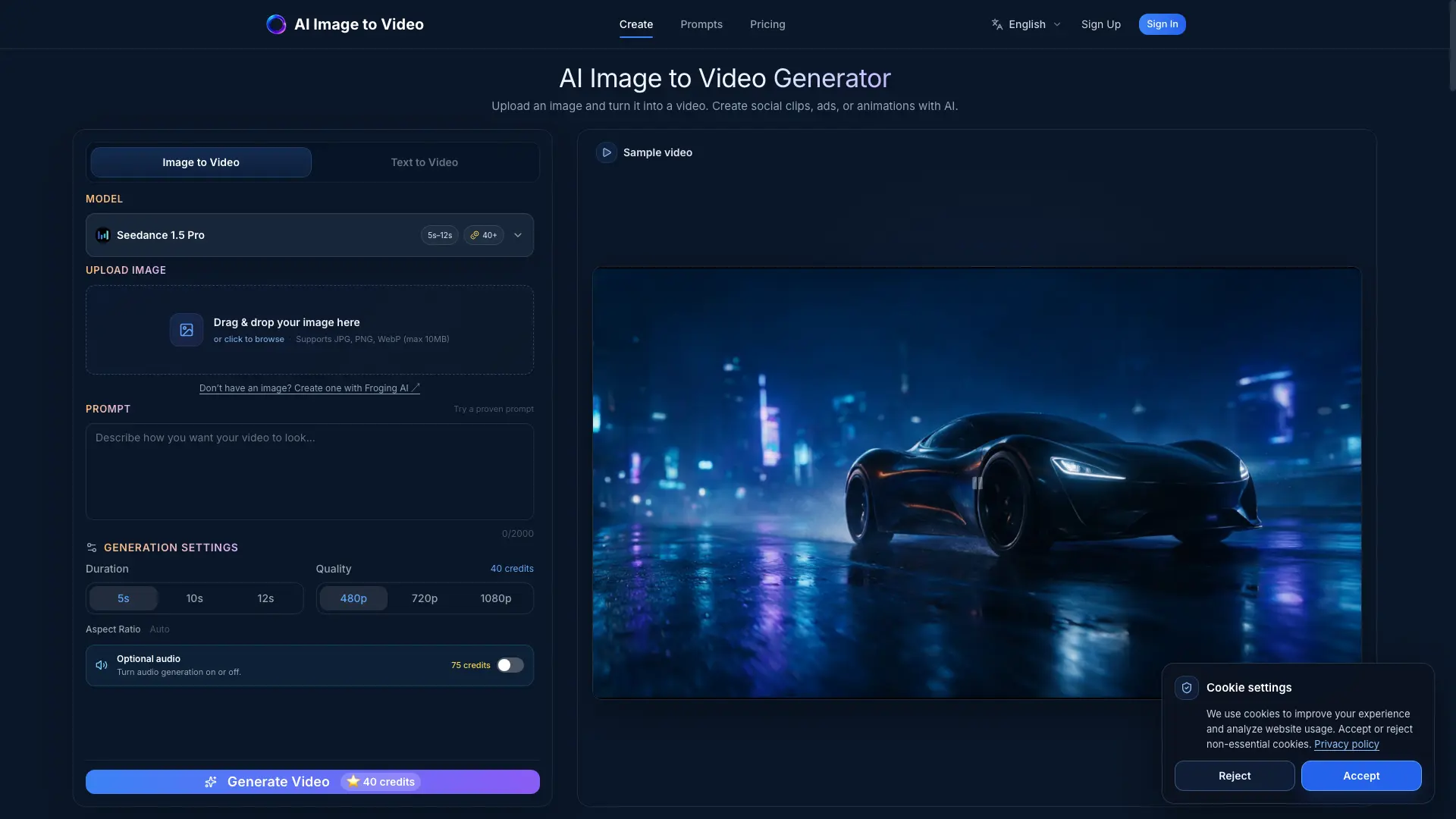Click the Aspect Ratio Auto value
This screenshot has width=1456, height=819.
[x=159, y=629]
